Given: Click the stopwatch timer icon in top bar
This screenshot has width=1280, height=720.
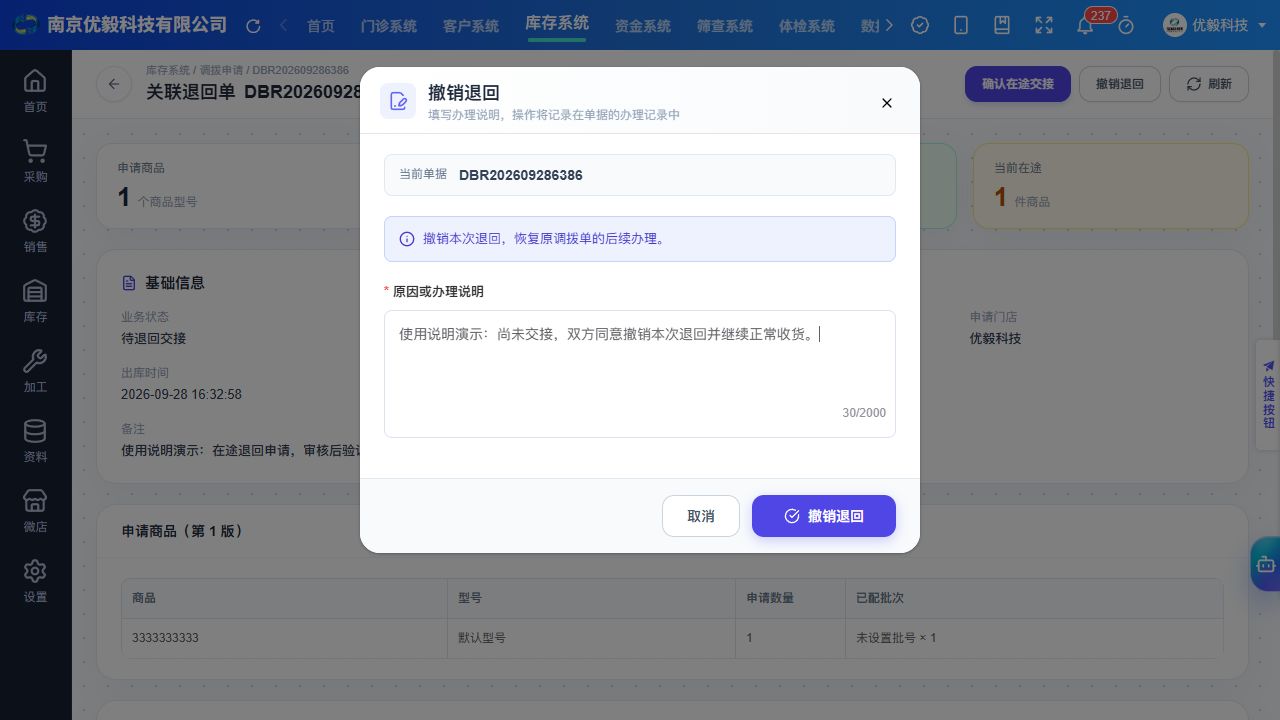Looking at the screenshot, I should (1126, 25).
